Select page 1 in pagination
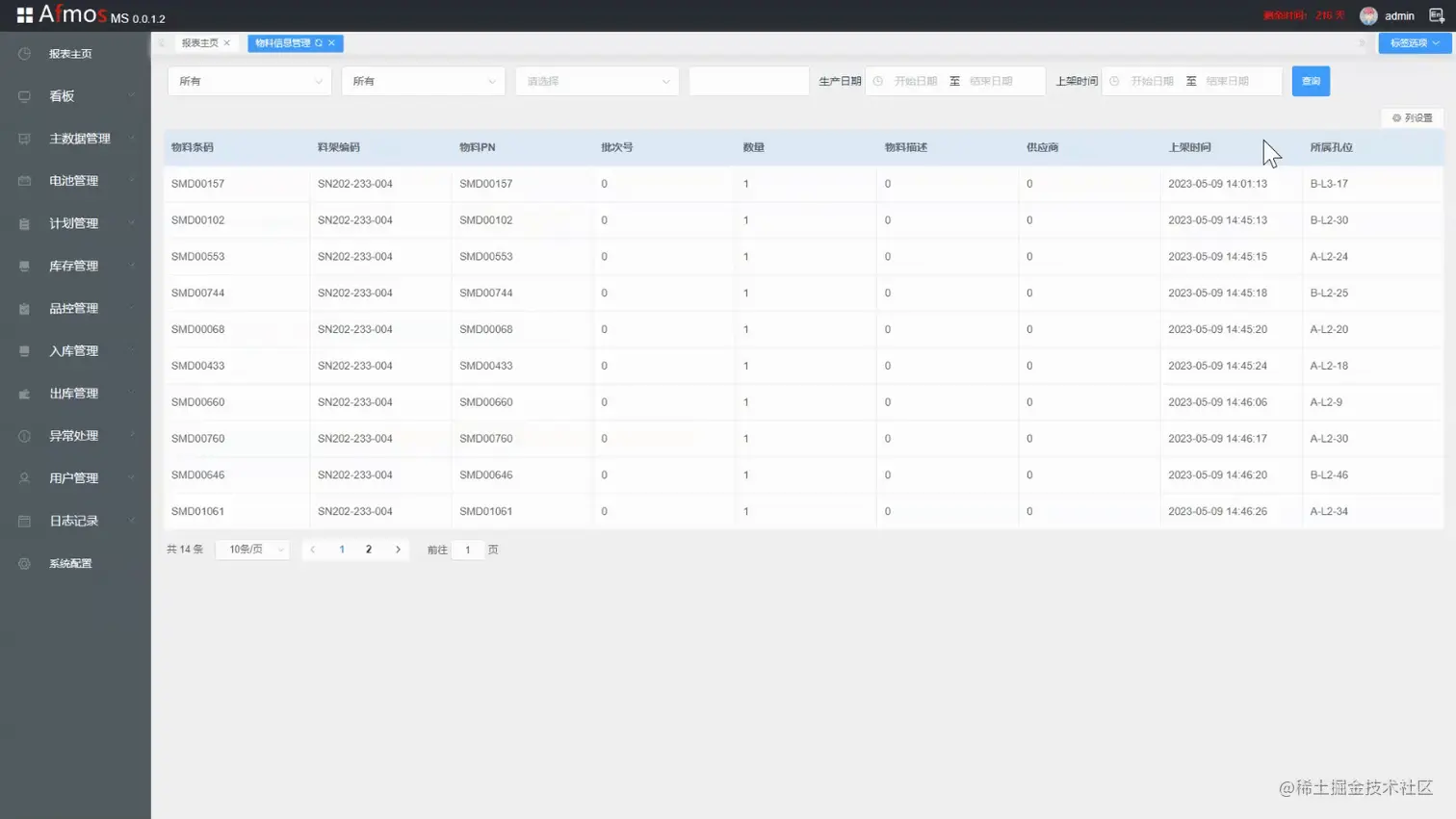 click(342, 550)
